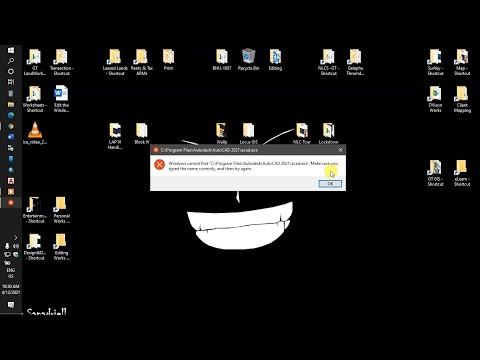Select the Transaction - Shortcut folder
480x360 pixels.
click(x=61, y=62)
